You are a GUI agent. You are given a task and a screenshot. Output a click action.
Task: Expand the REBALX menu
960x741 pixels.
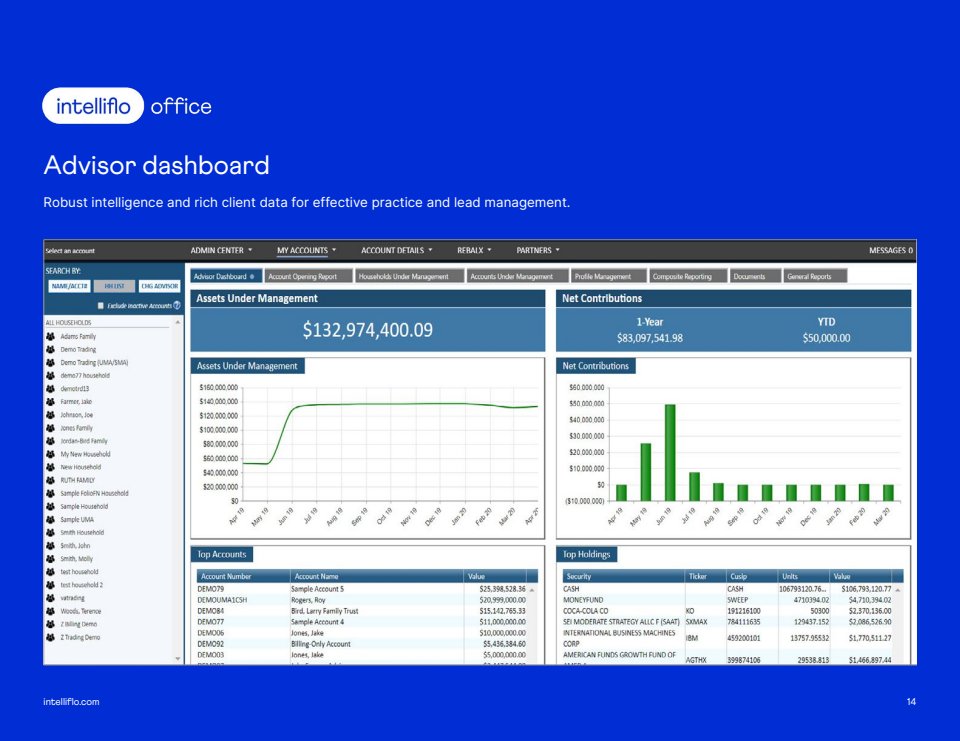point(474,250)
